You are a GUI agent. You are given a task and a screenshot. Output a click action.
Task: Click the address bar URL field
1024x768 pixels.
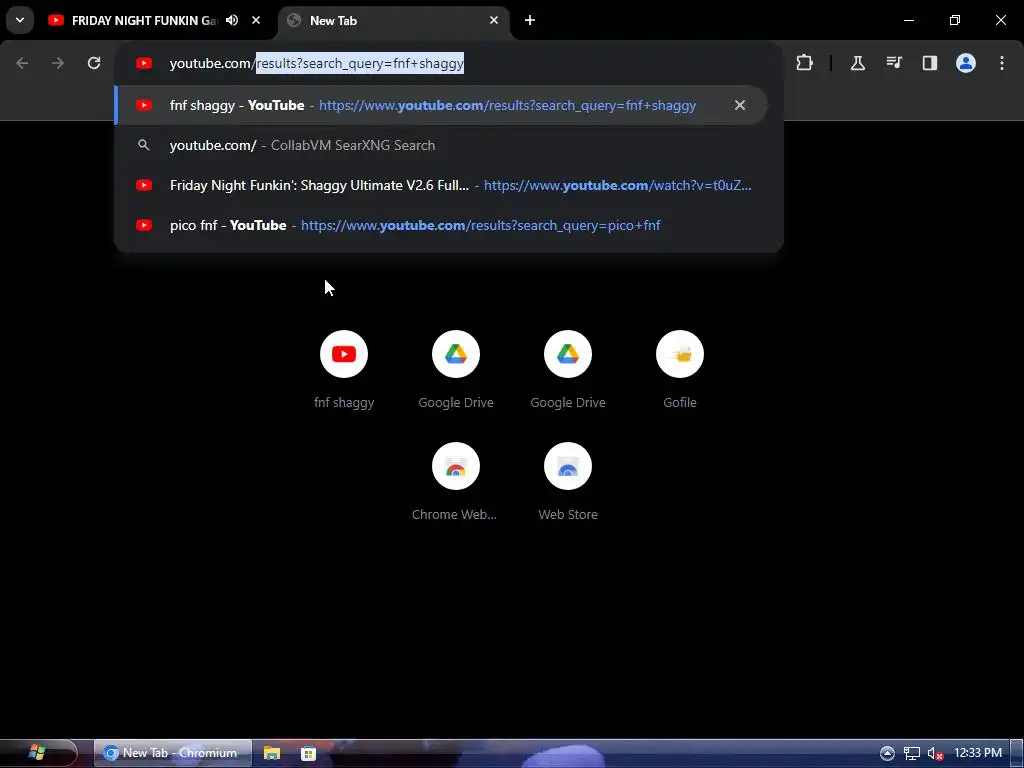tap(448, 63)
